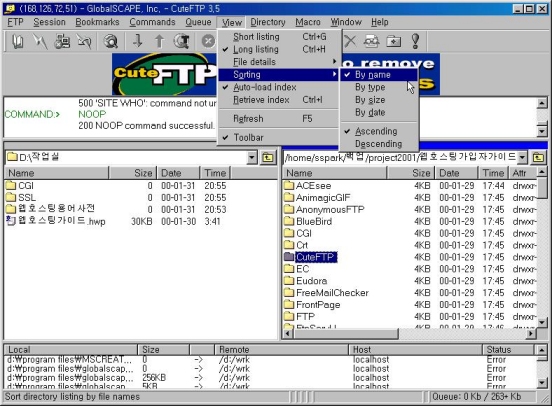The image size is (552, 406).
Task: Open the remote path dropdown arrow
Action: pos(522,157)
